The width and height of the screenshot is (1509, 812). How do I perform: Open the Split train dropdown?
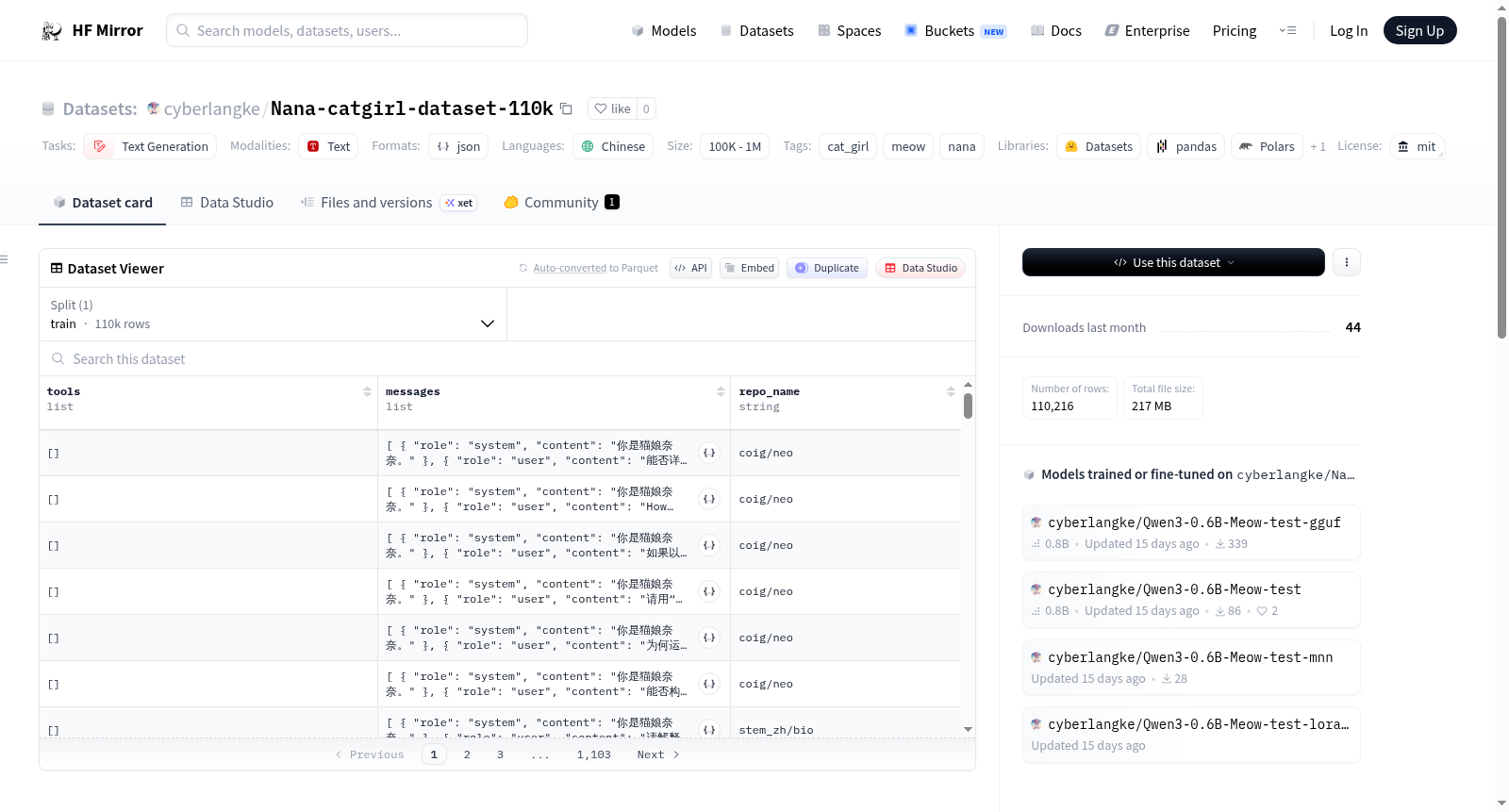273,314
